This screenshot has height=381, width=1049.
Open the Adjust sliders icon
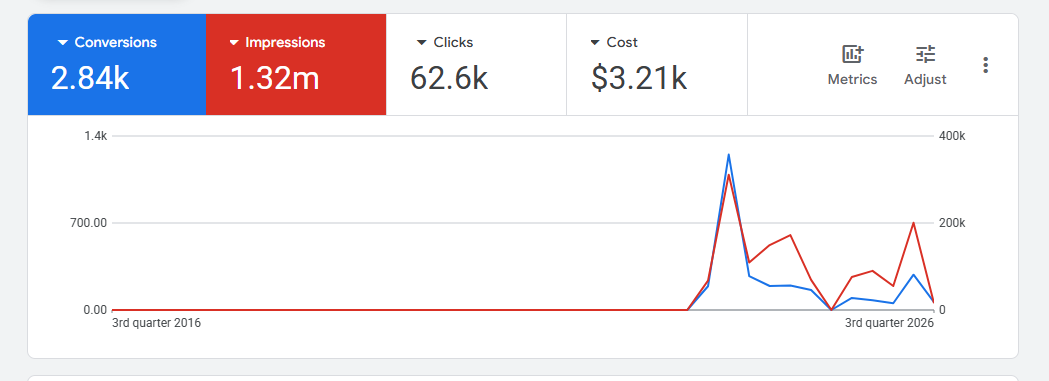coord(926,54)
